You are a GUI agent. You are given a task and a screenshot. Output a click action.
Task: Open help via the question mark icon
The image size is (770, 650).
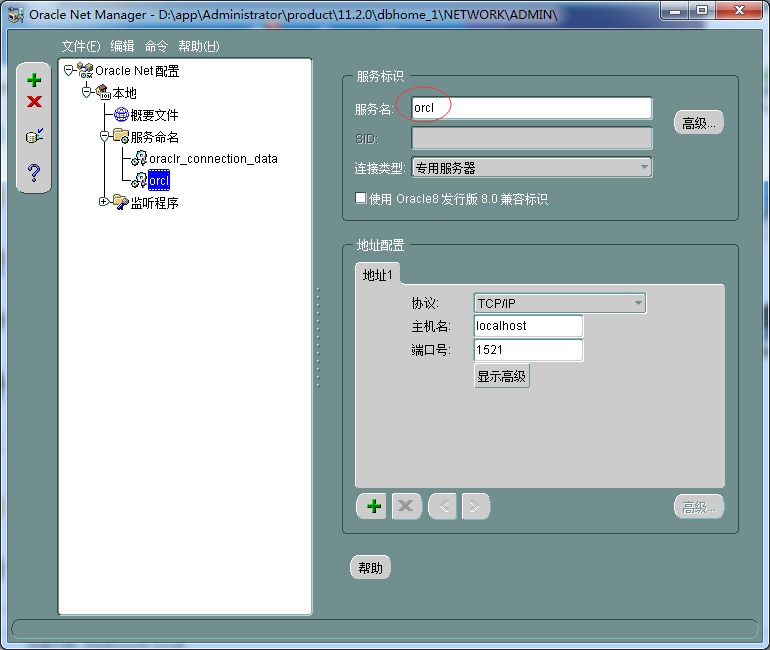(x=34, y=172)
